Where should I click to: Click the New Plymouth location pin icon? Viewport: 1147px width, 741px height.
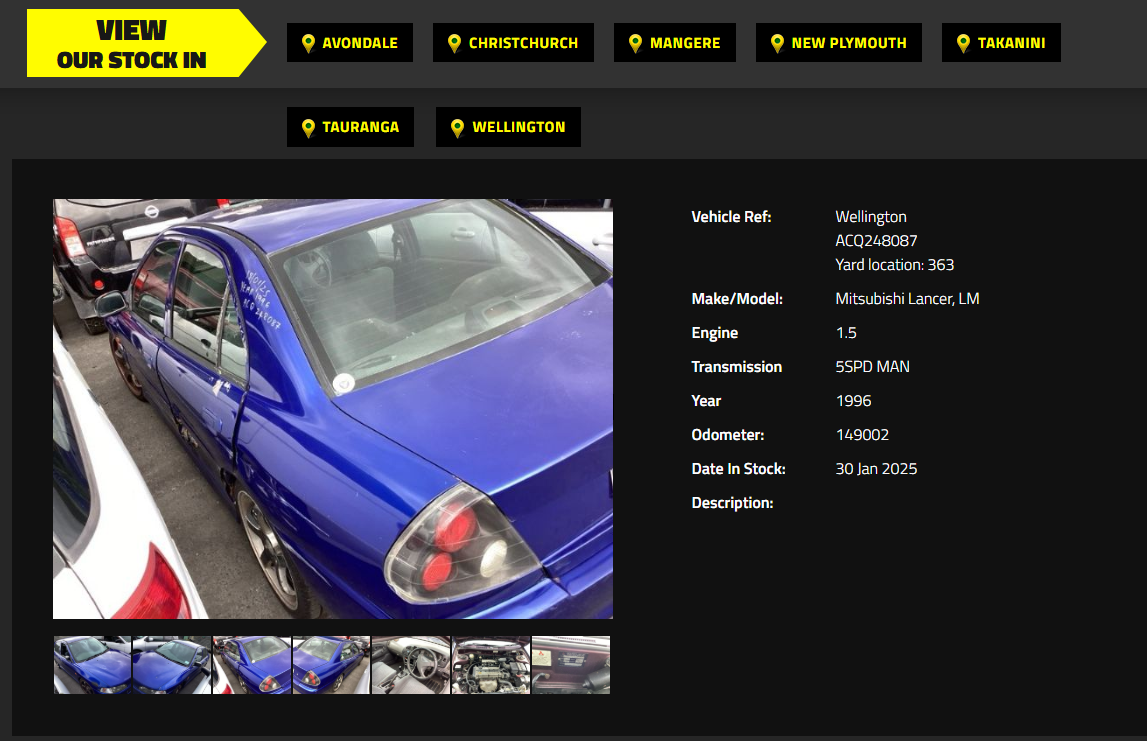(777, 43)
